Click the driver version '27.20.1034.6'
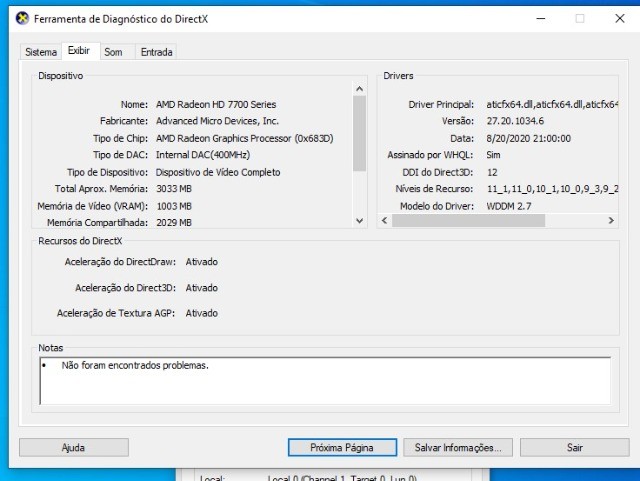This screenshot has width=640, height=481. (x=515, y=121)
